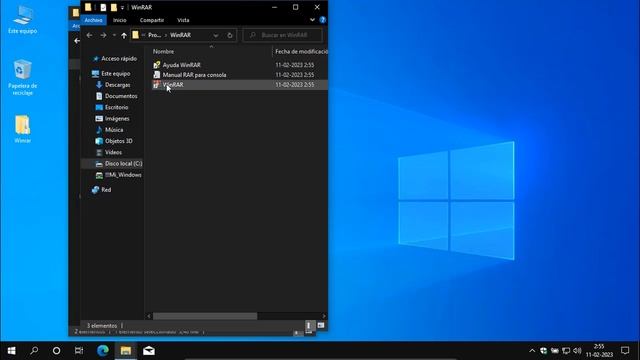Switch to details view in status bar
This screenshot has width=640, height=360.
[309, 325]
